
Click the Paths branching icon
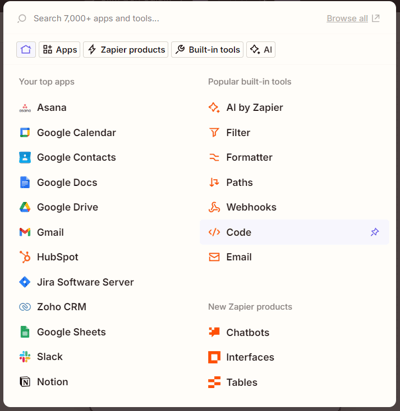(x=214, y=182)
